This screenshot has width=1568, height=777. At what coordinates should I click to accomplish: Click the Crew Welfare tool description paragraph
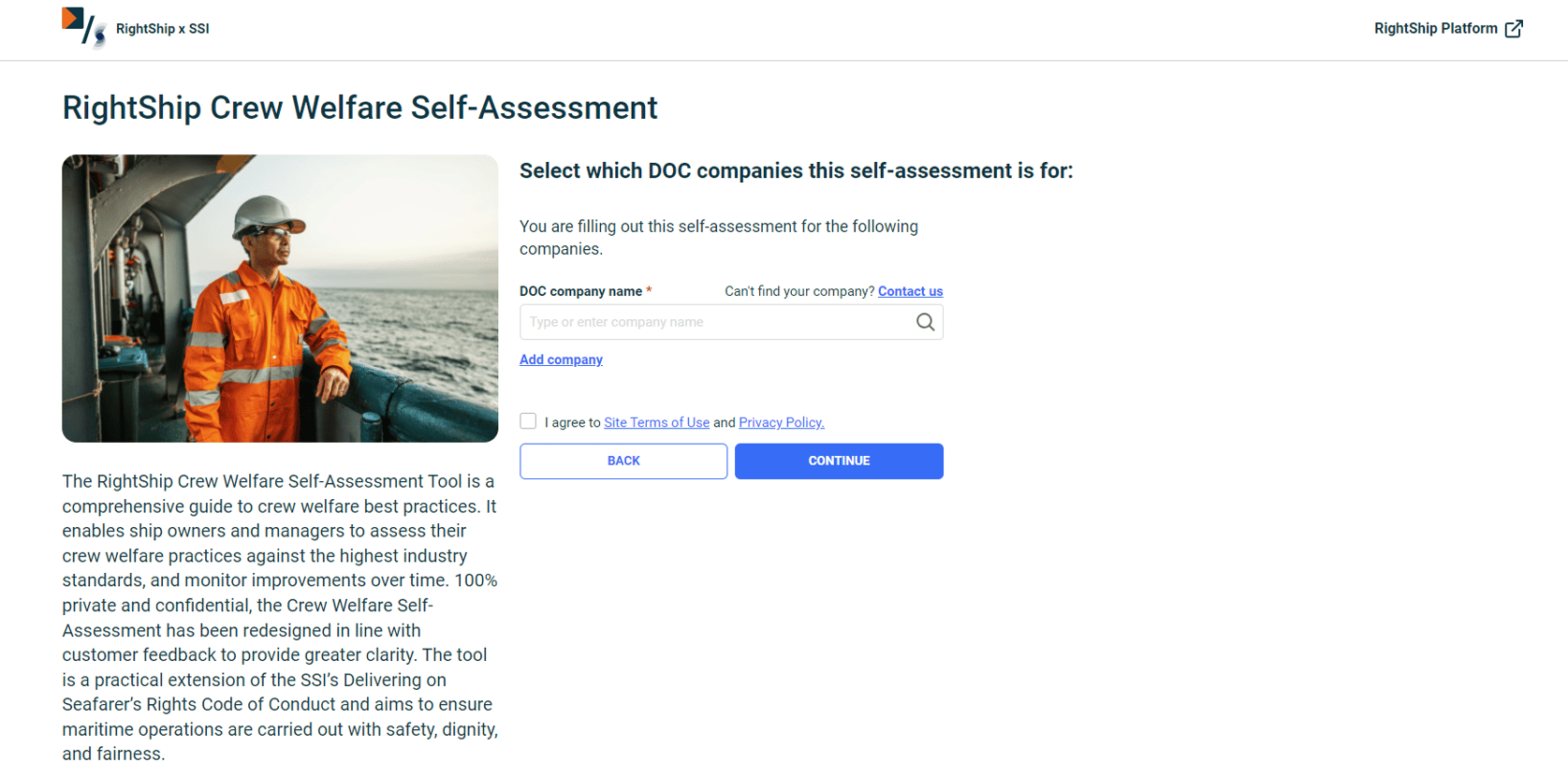click(x=280, y=617)
